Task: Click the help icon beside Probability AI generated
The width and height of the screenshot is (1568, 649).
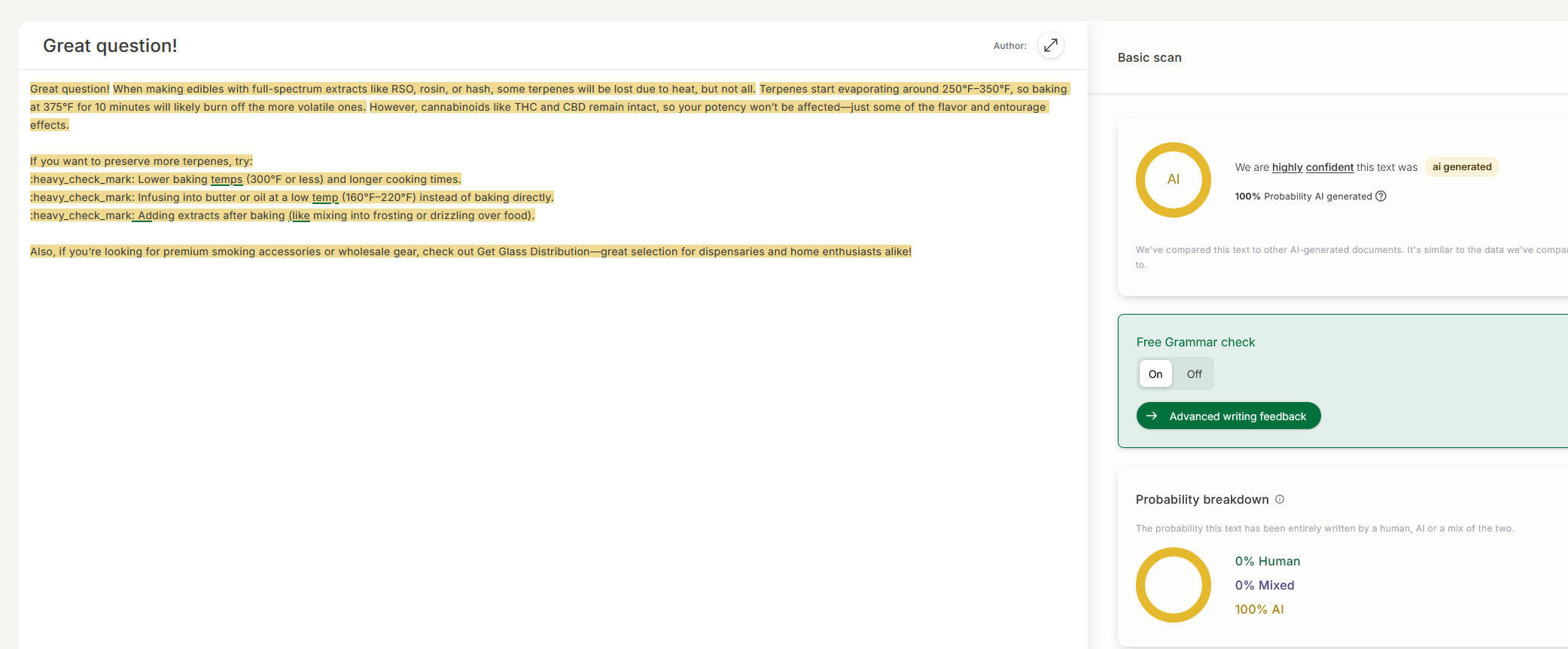Action: [x=1381, y=197]
